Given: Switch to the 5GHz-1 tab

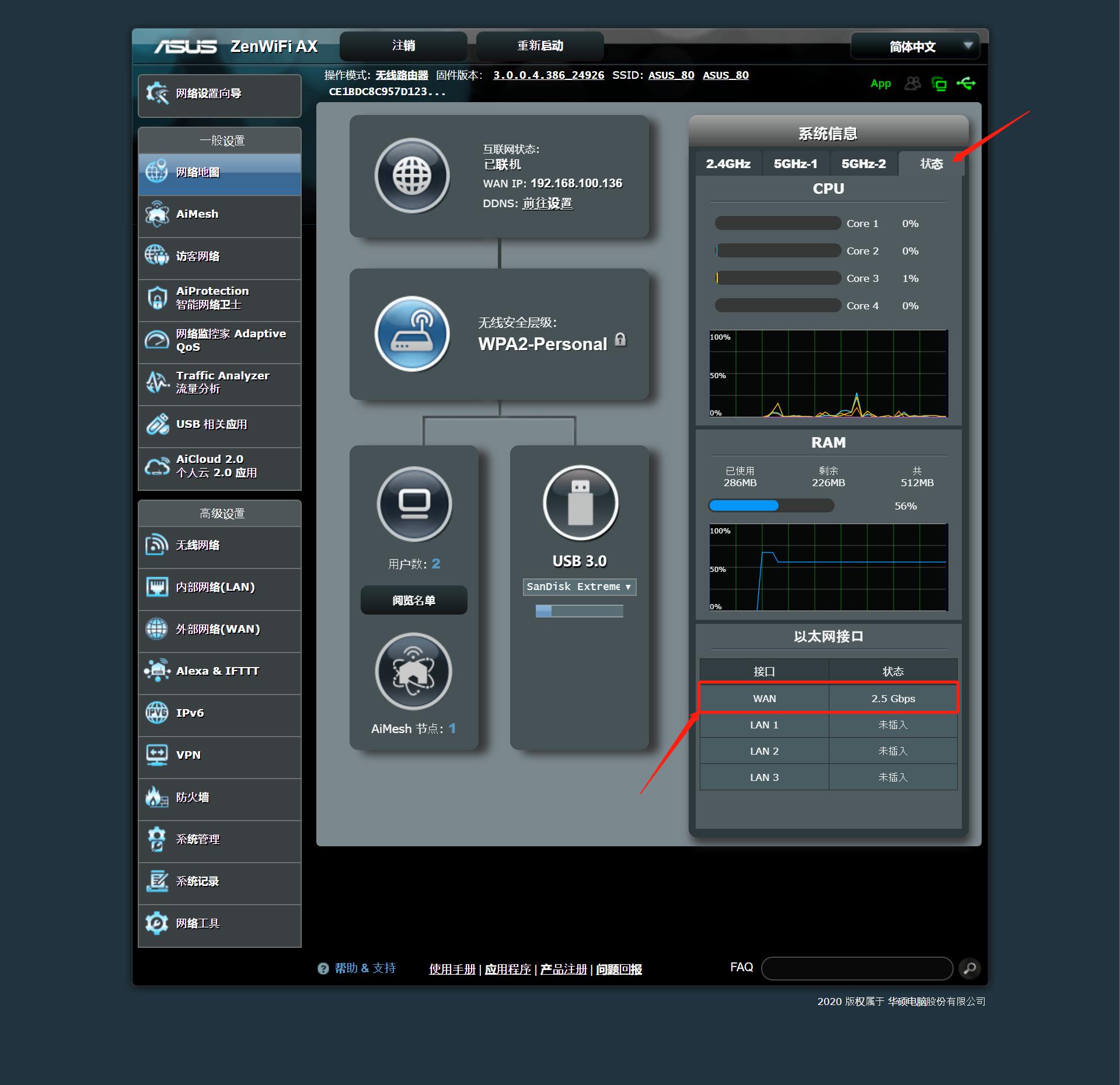Looking at the screenshot, I should pyautogui.click(x=795, y=164).
